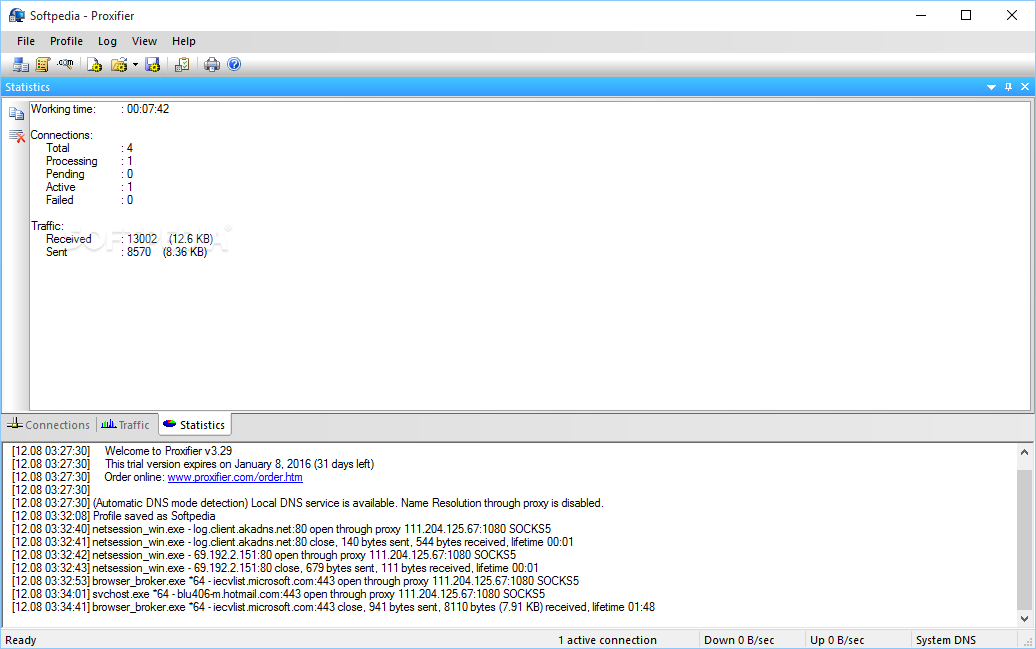The height and width of the screenshot is (649, 1036).
Task: Open the View menu
Action: click(x=144, y=41)
